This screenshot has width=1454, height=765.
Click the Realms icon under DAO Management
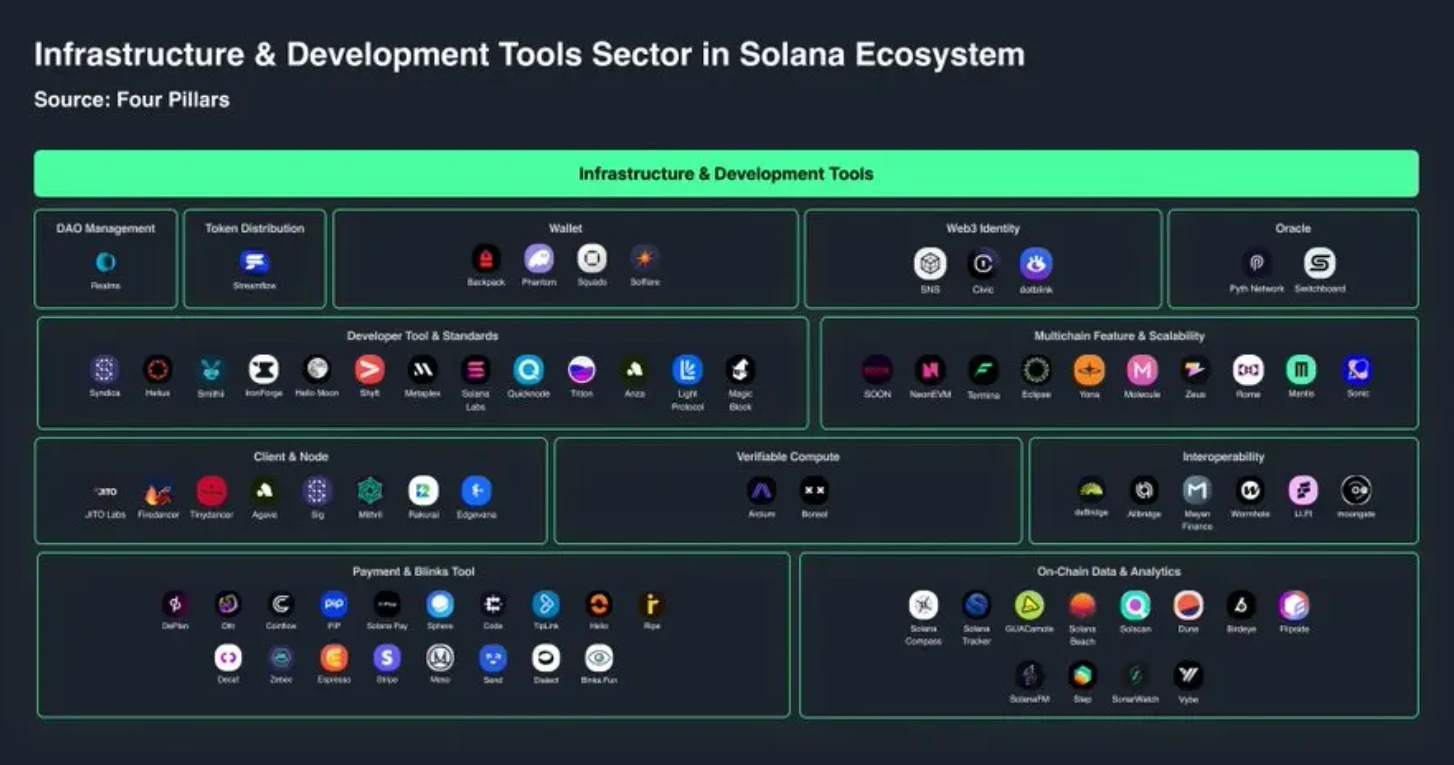point(105,262)
